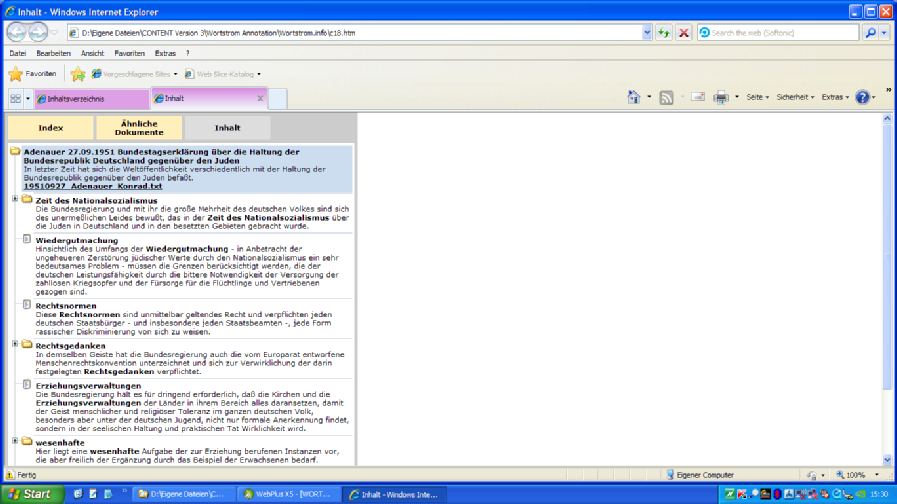Open the Favoriten menu
897x504 pixels.
click(129, 53)
